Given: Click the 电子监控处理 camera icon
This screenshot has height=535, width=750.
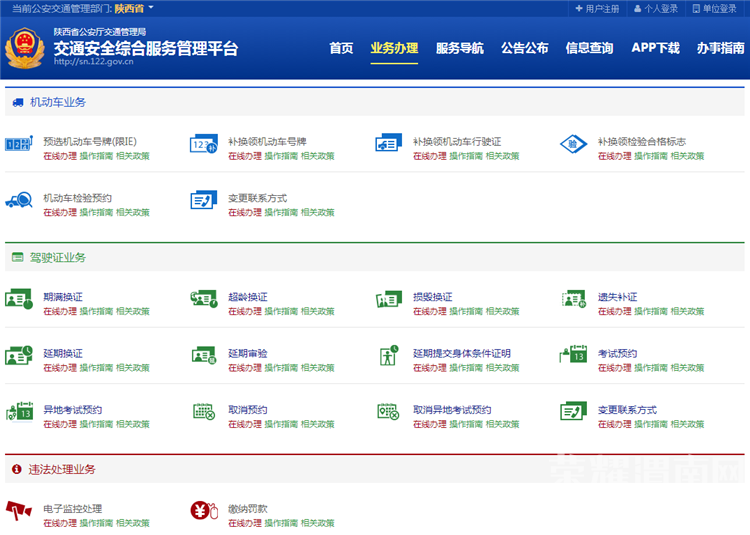Looking at the screenshot, I should [x=19, y=513].
